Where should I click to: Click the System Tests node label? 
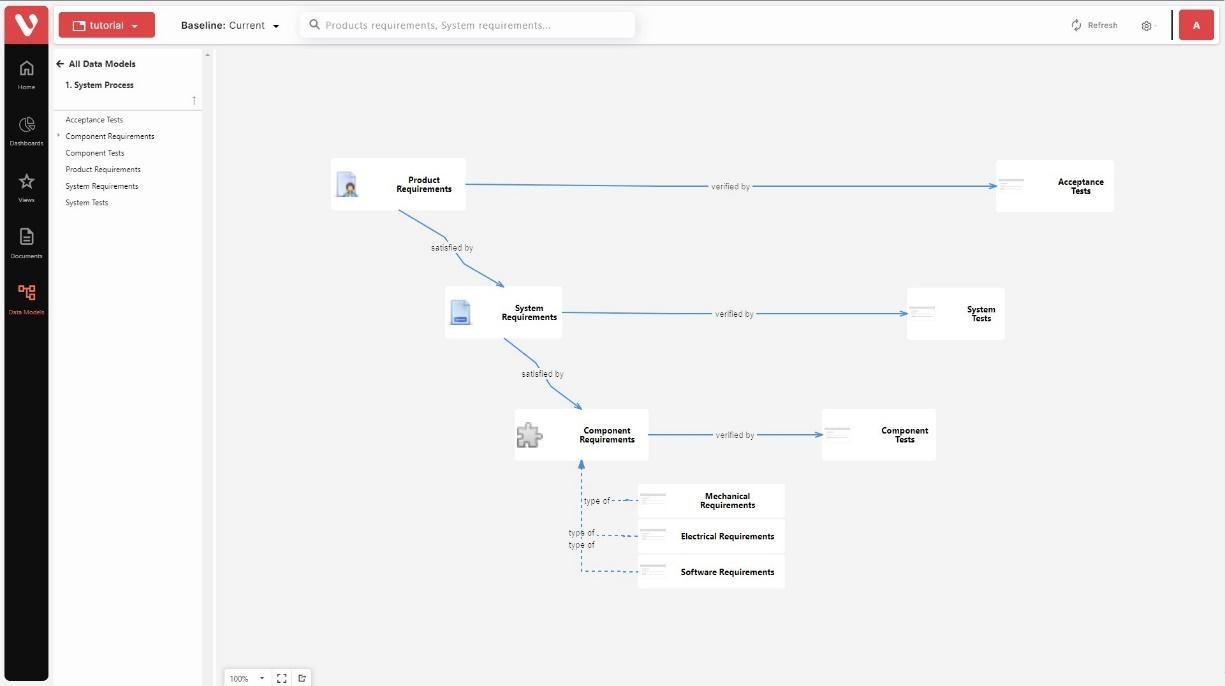click(981, 314)
